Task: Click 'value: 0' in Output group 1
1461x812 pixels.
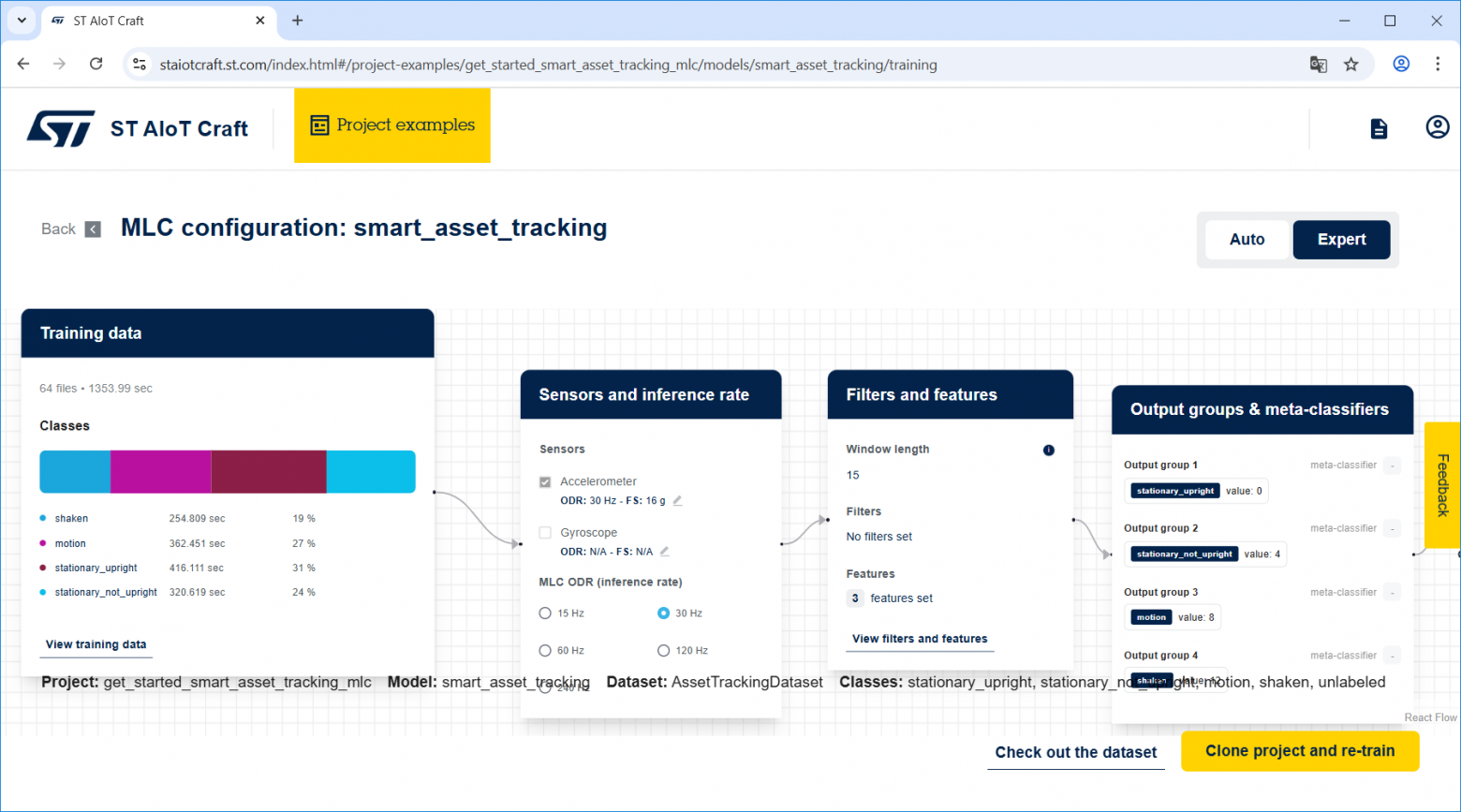Action: [x=1244, y=491]
